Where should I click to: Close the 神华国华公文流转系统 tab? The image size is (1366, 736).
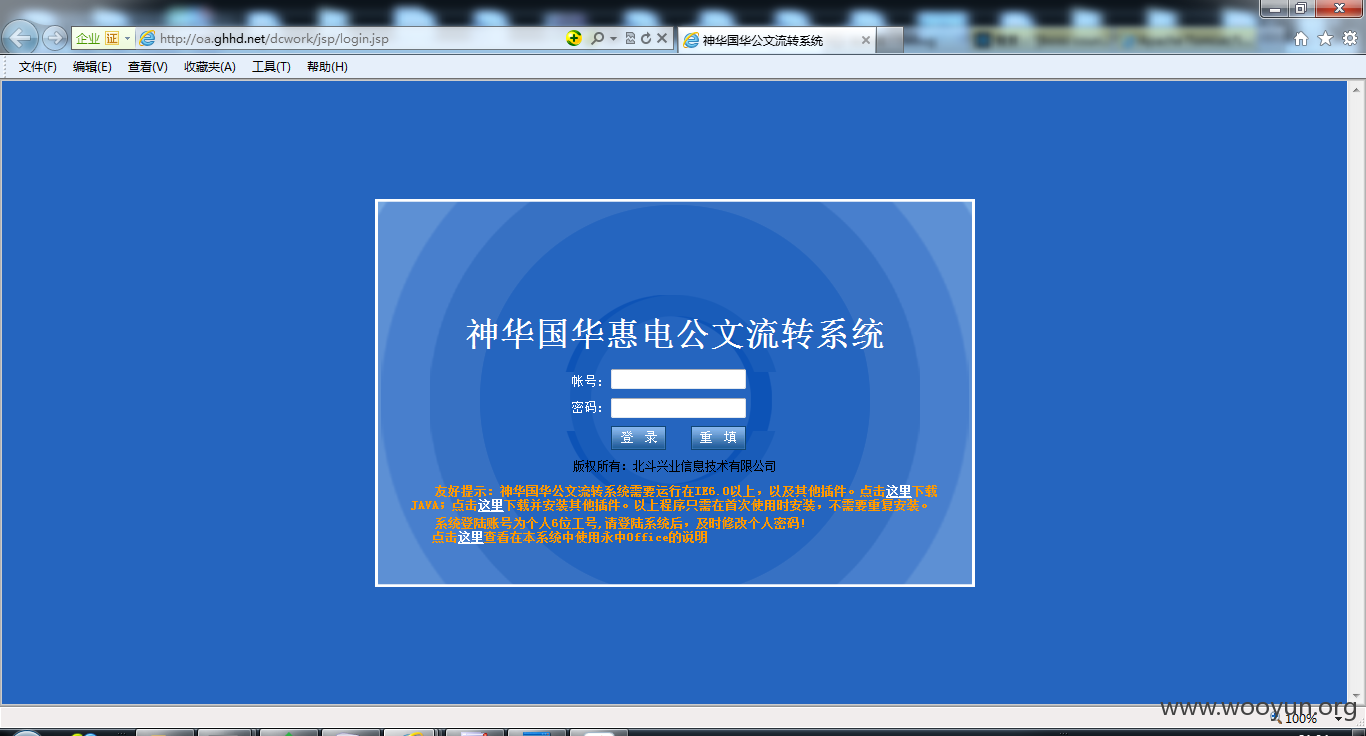pyautogui.click(x=865, y=40)
